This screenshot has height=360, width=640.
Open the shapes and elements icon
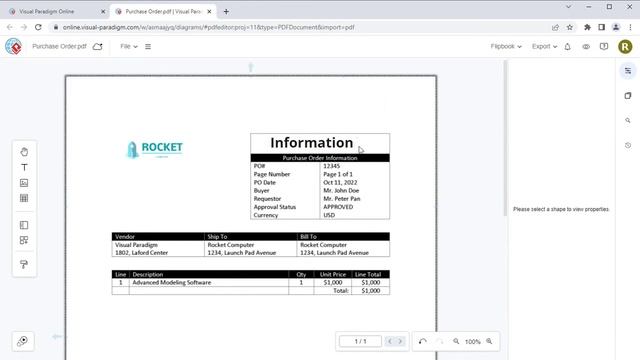[24, 240]
